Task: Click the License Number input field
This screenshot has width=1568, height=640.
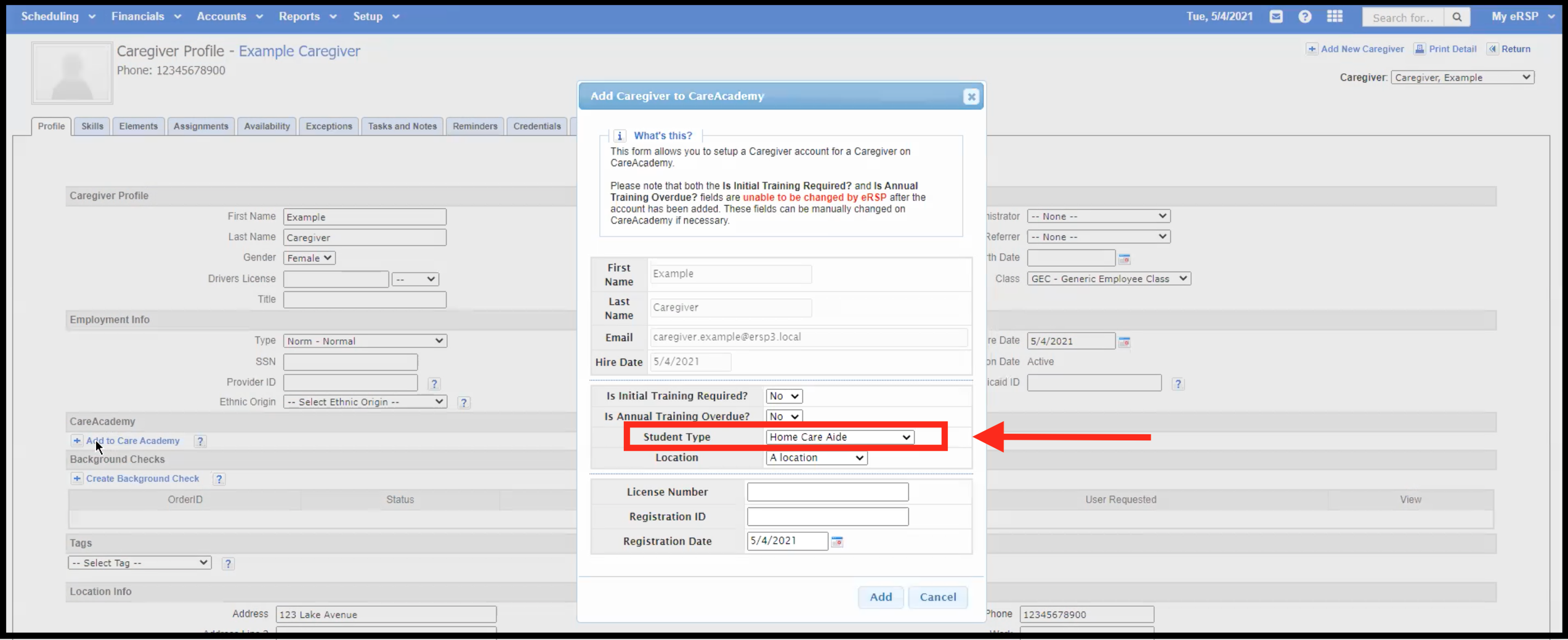Action: click(x=828, y=492)
